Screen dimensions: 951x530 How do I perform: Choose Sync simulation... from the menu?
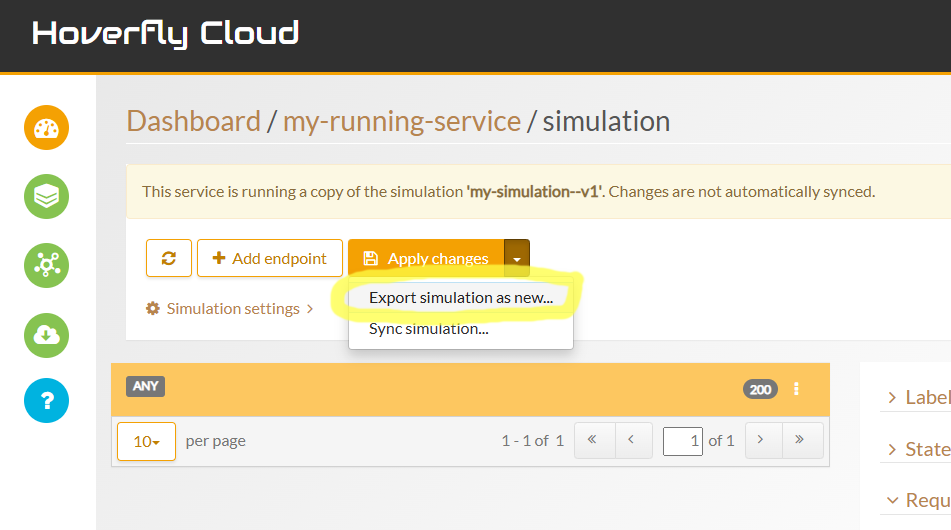tap(428, 328)
